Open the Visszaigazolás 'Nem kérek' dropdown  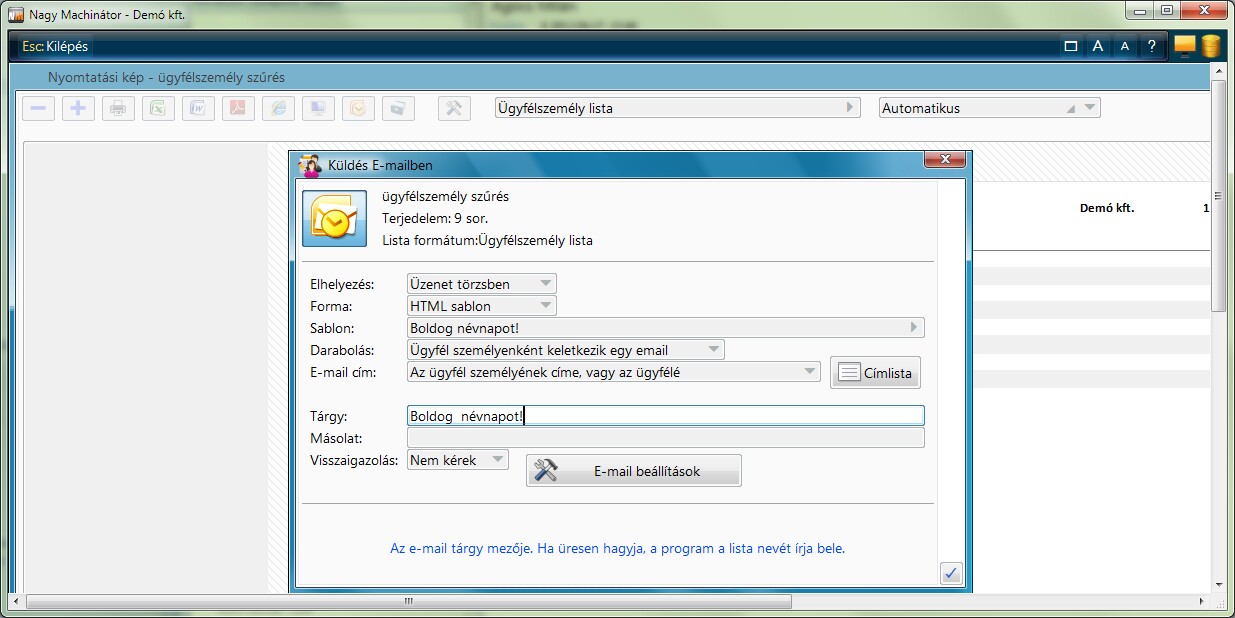coord(458,460)
